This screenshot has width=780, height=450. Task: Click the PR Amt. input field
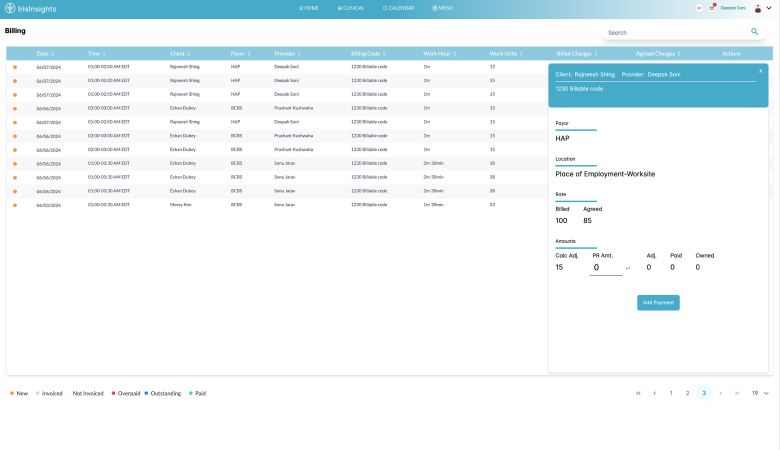coord(605,268)
